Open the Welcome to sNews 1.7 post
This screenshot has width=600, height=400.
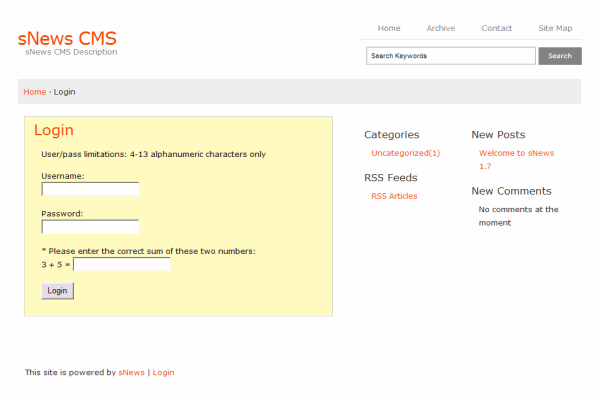[515, 153]
